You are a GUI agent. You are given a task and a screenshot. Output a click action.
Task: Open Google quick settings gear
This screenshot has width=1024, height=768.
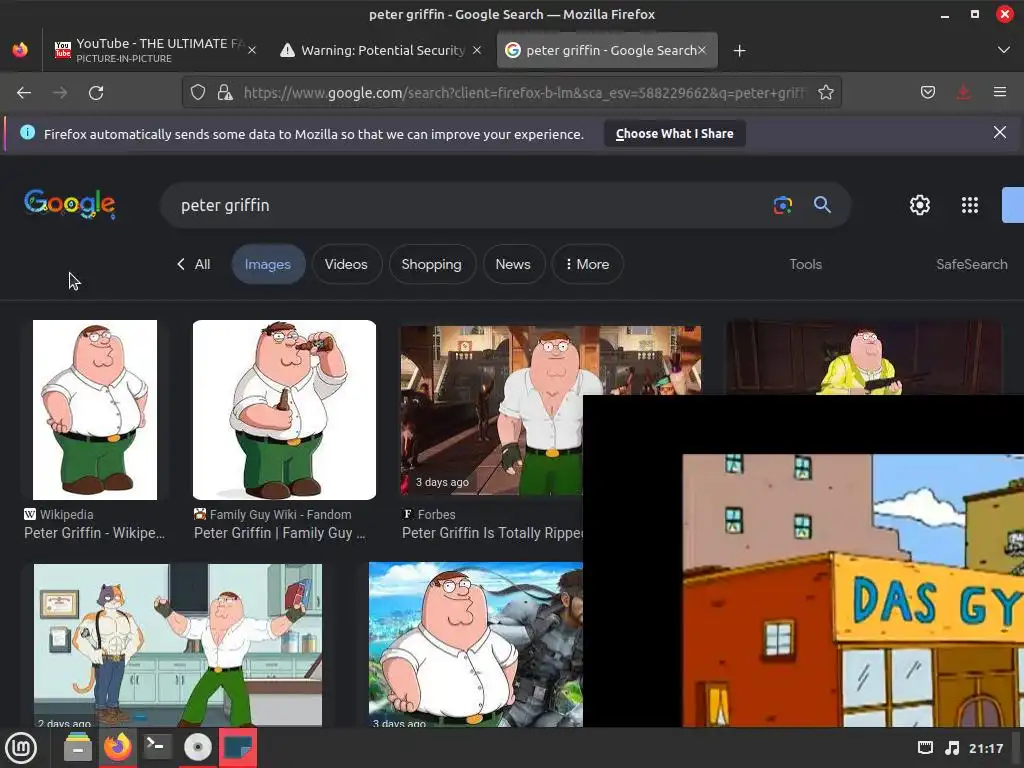920,205
